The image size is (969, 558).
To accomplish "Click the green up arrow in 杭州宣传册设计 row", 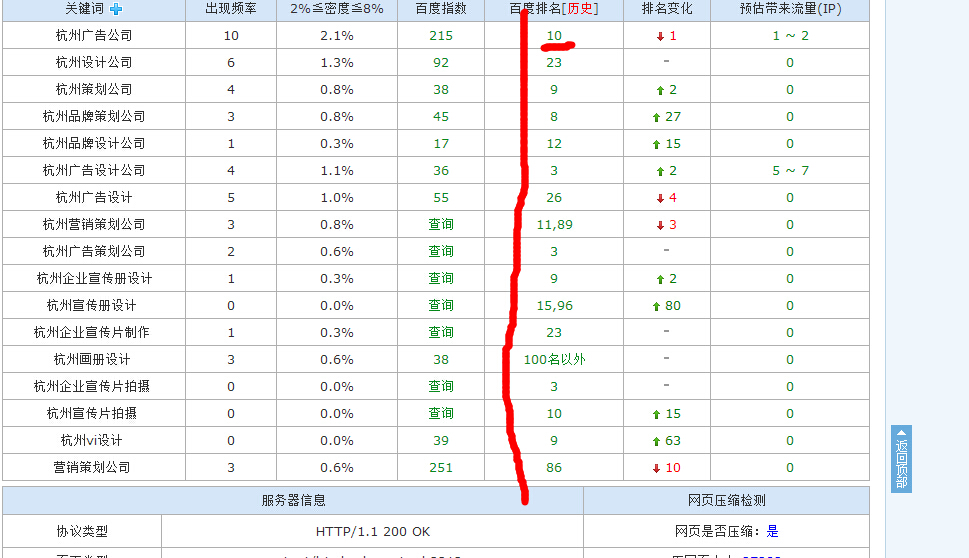I will click(x=656, y=306).
